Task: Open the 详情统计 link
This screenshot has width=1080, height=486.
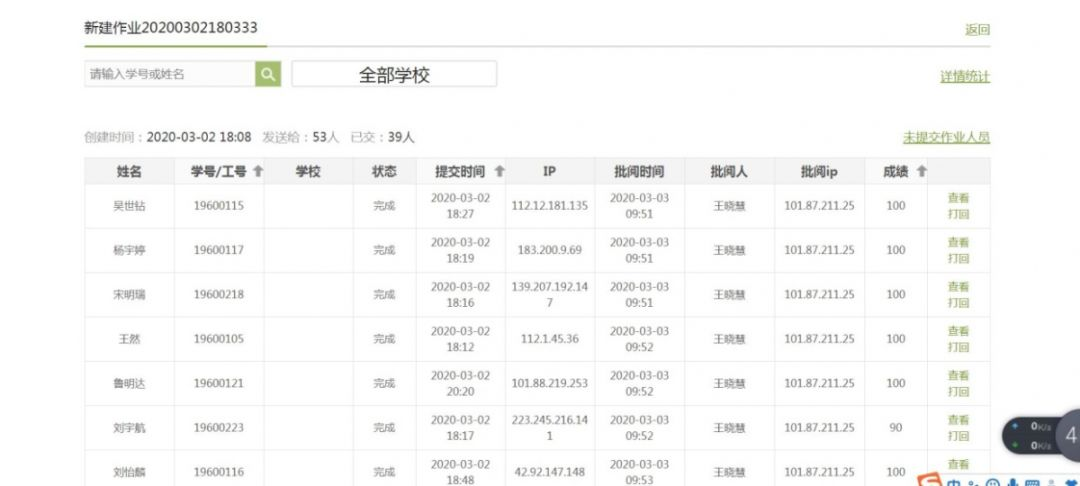Action: 965,77
